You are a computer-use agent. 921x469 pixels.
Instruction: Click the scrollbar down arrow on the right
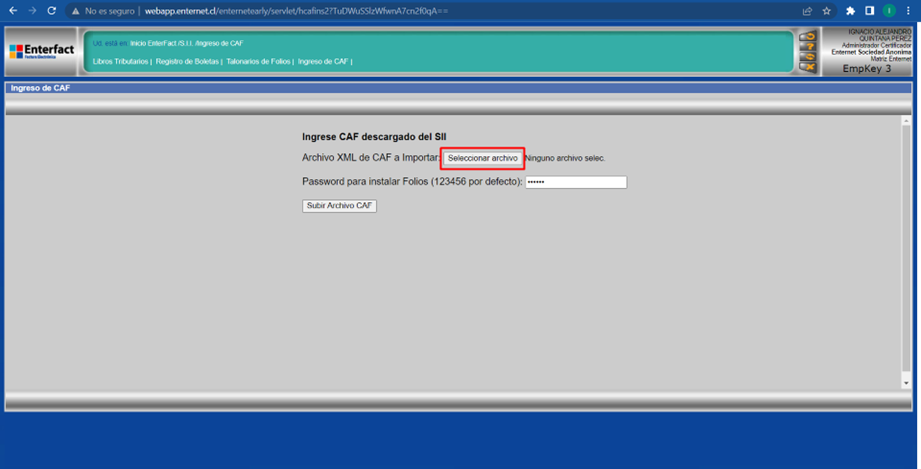click(x=906, y=383)
